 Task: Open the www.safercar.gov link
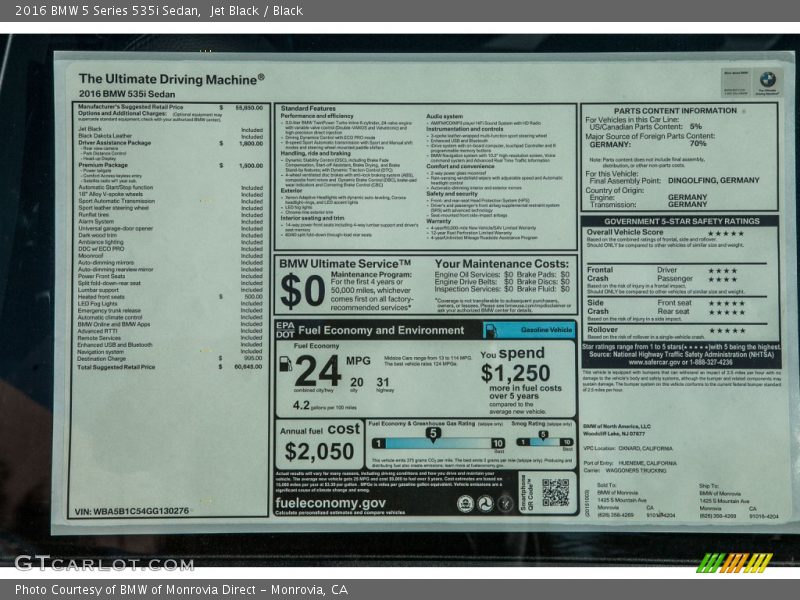coord(656,362)
